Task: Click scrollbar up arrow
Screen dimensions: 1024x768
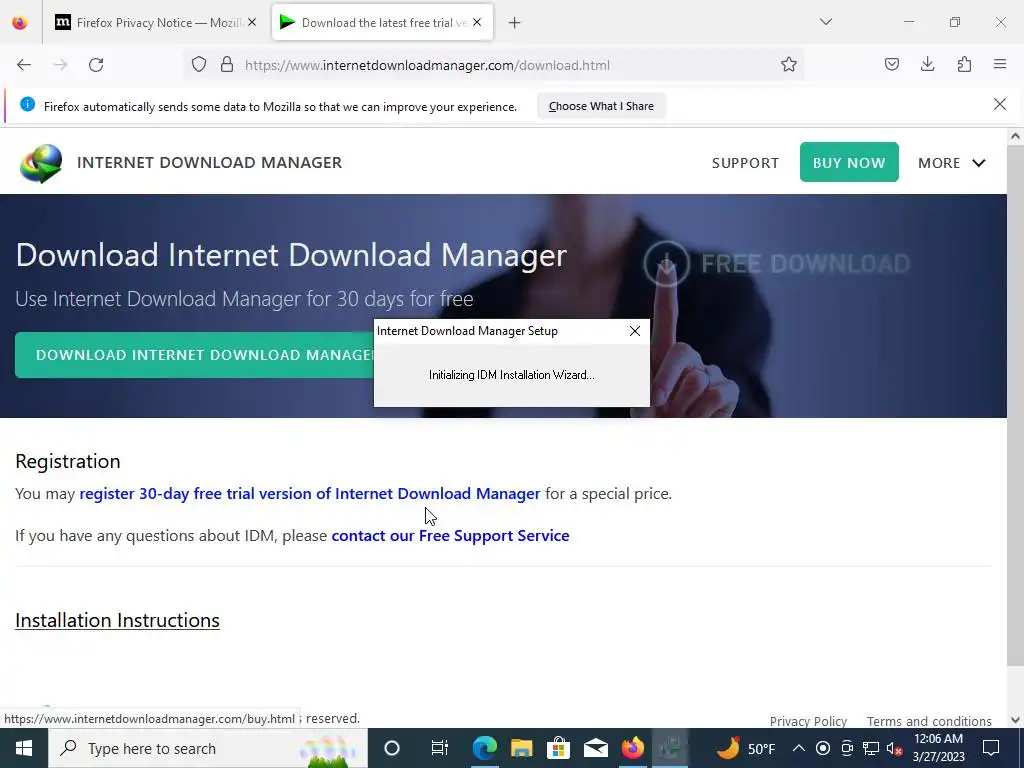Action: (1015, 136)
